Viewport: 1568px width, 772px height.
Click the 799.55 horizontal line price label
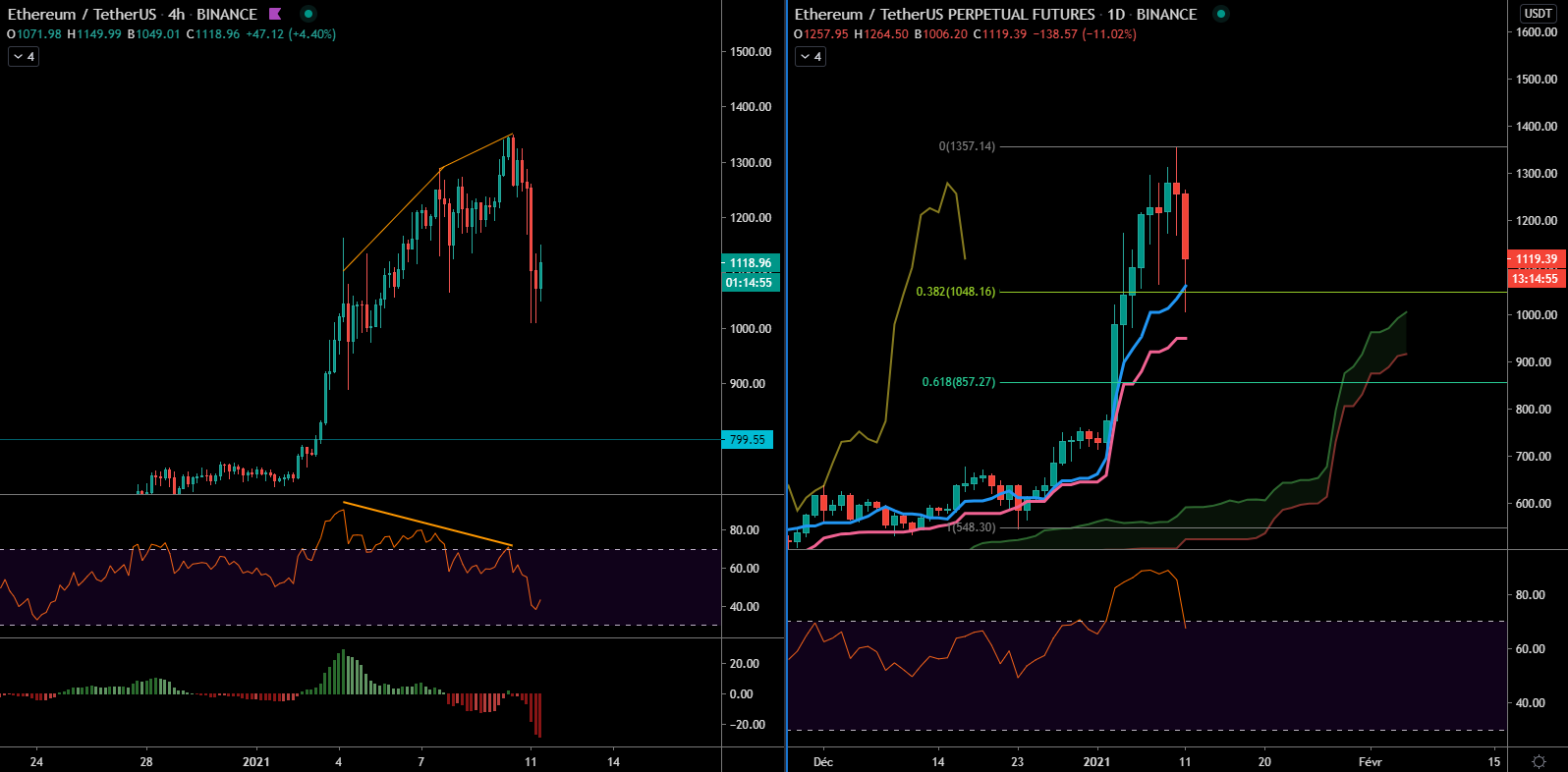point(748,440)
